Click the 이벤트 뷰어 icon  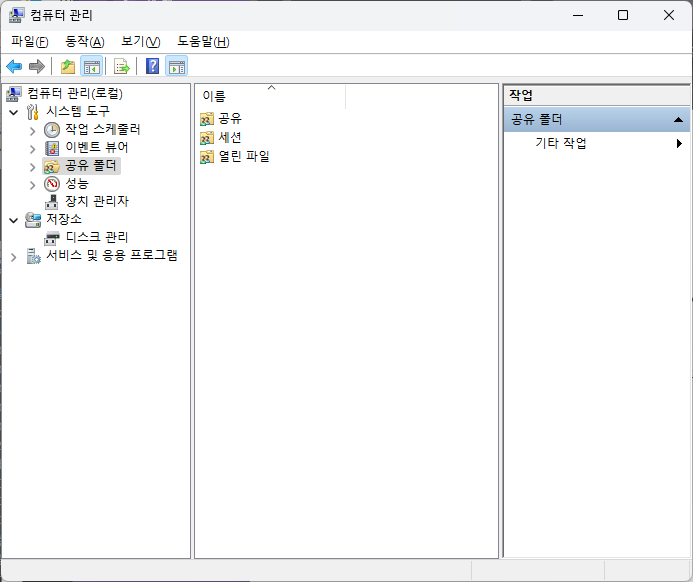click(52, 148)
